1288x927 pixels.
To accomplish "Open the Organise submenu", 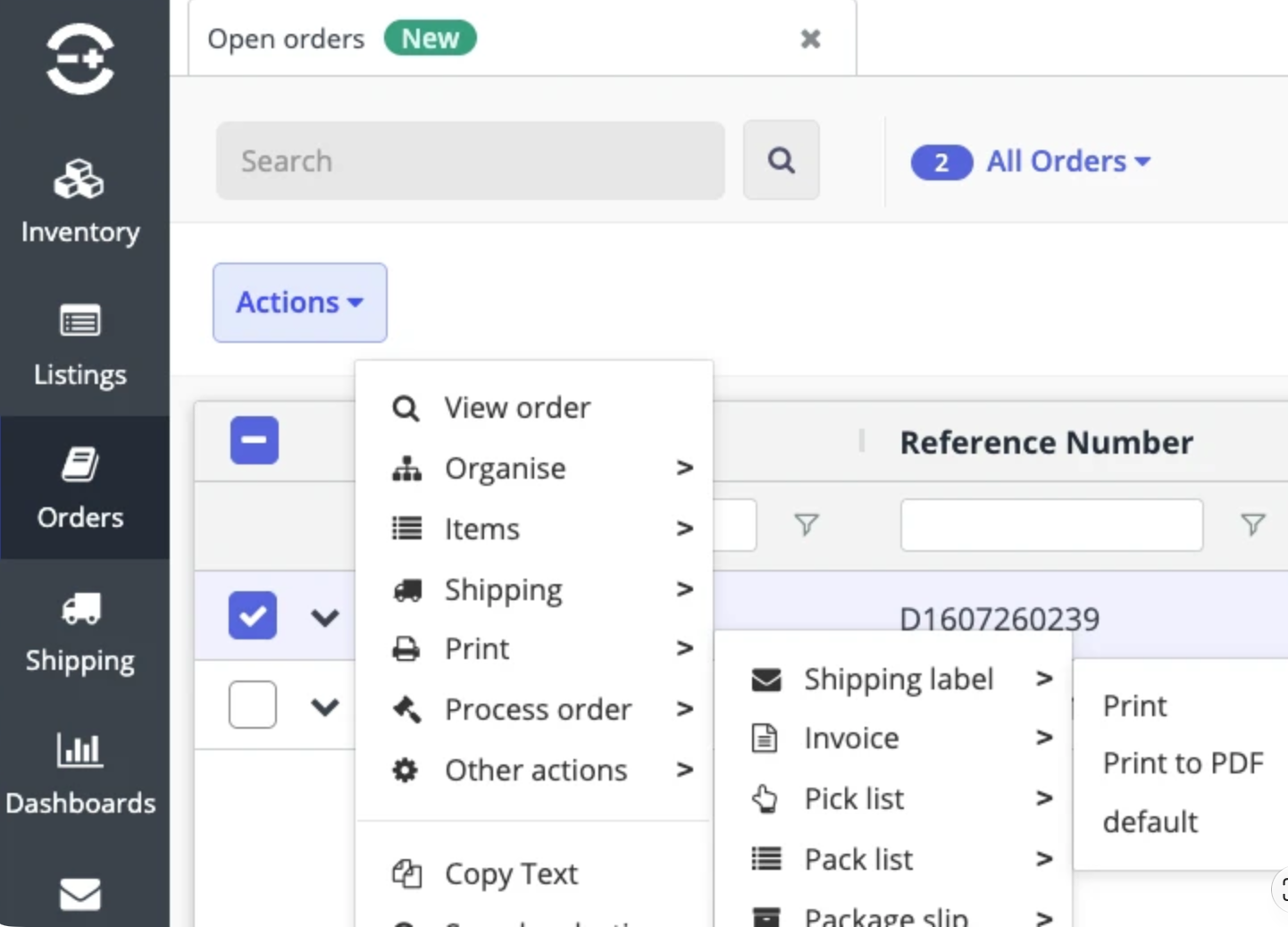I will (534, 468).
